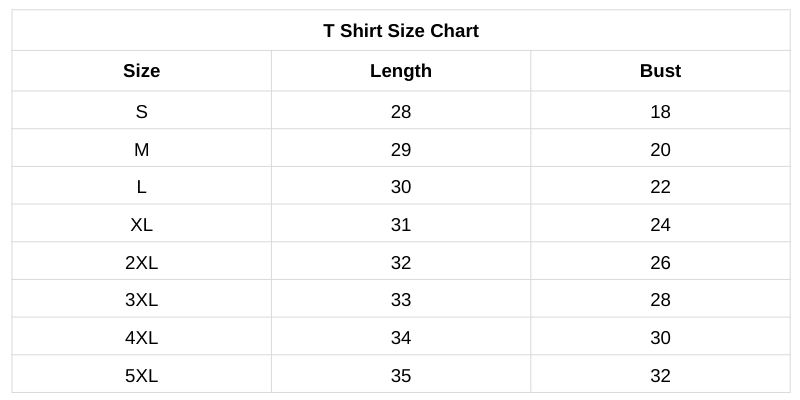Select bust value 22 for size L
This screenshot has width=800, height=400.
point(660,187)
